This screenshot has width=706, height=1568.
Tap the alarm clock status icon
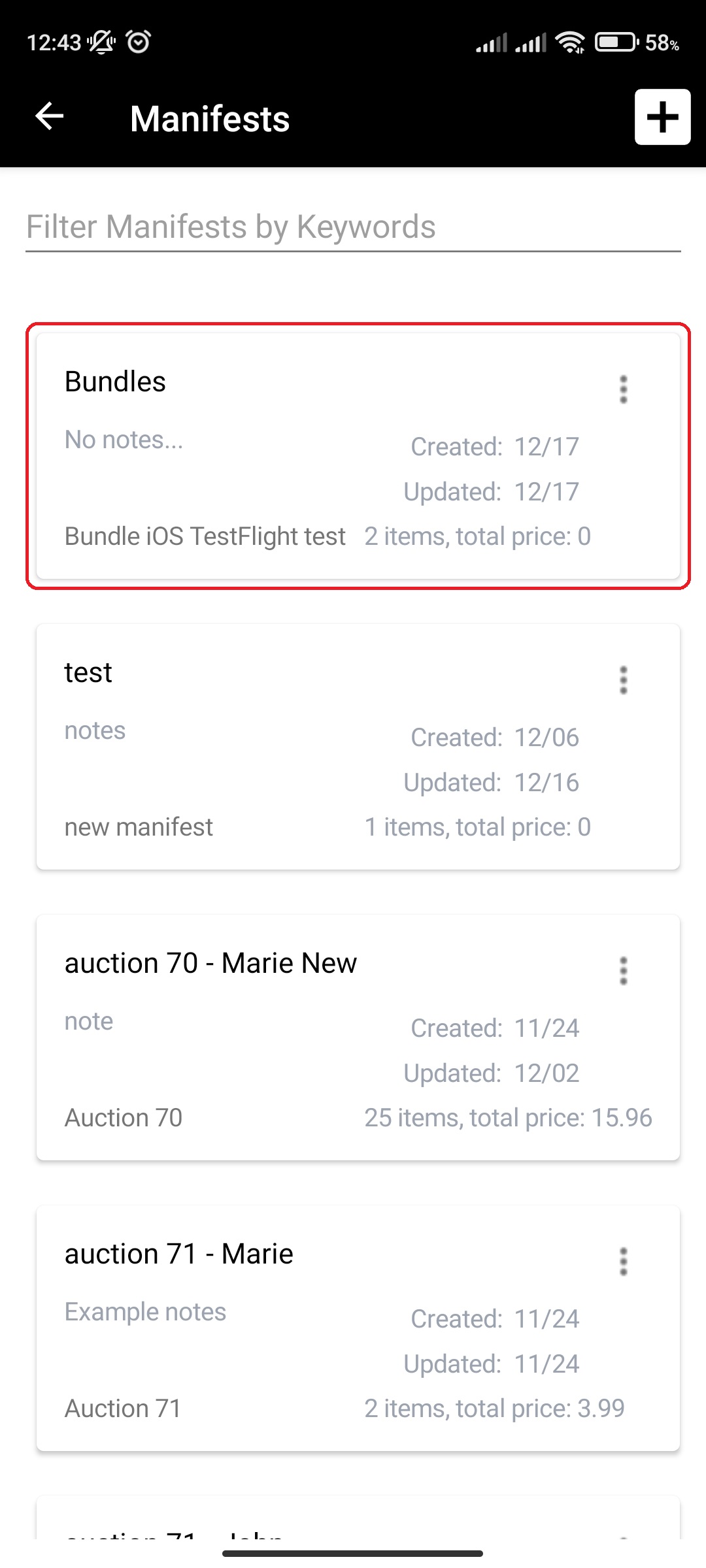click(139, 42)
